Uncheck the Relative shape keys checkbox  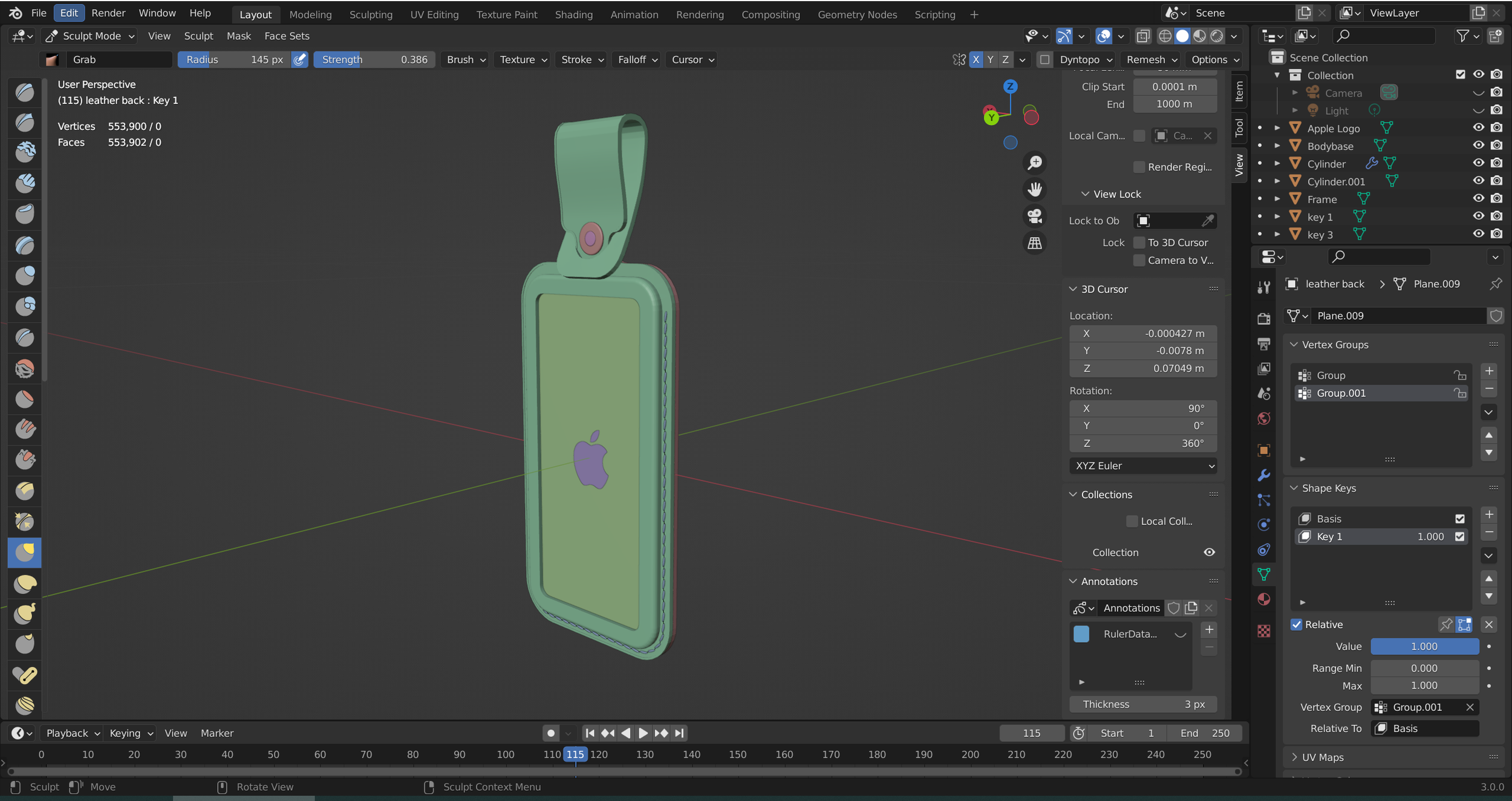pyautogui.click(x=1296, y=624)
